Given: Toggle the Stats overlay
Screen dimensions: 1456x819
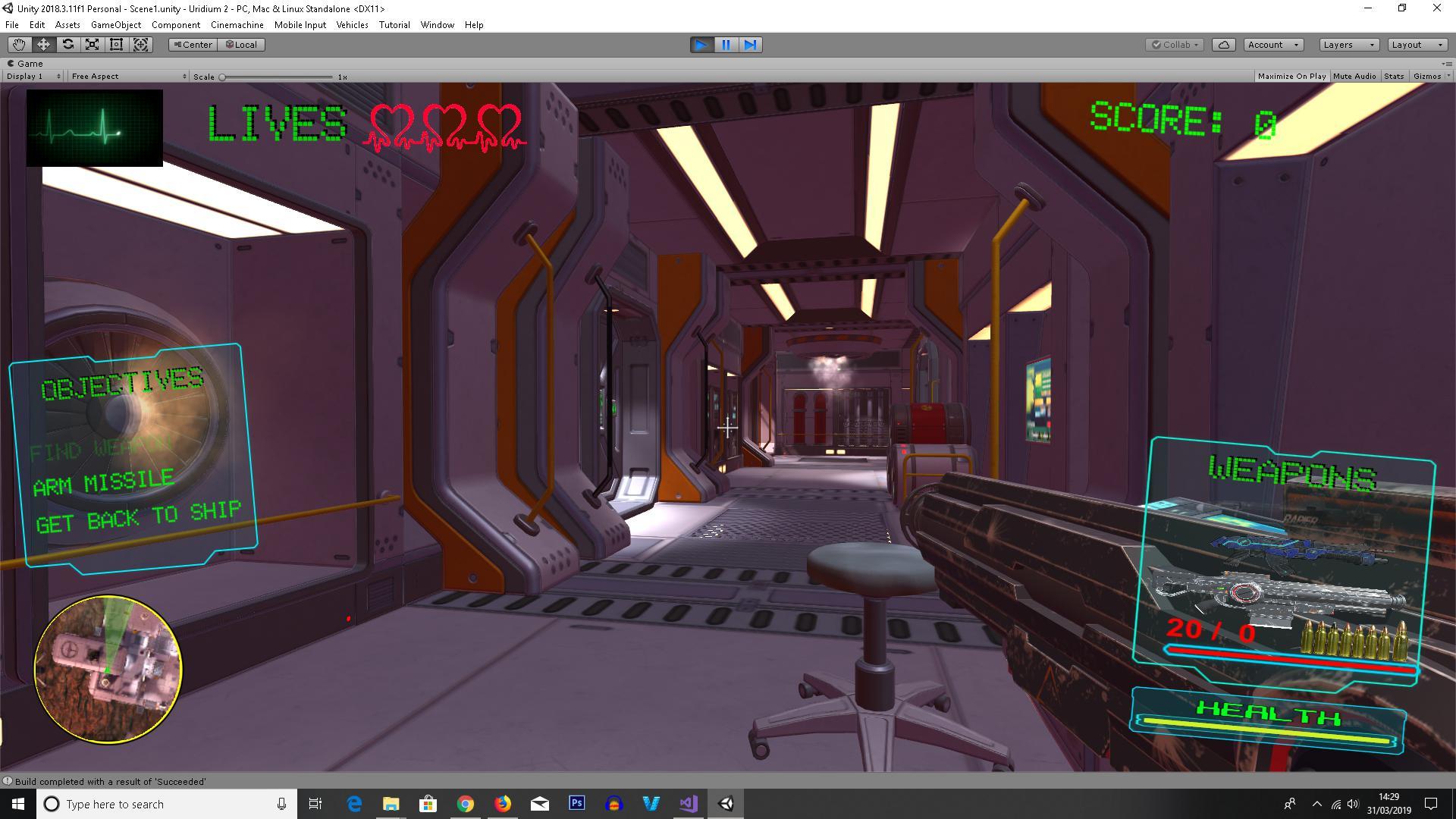Looking at the screenshot, I should pyautogui.click(x=1394, y=77).
